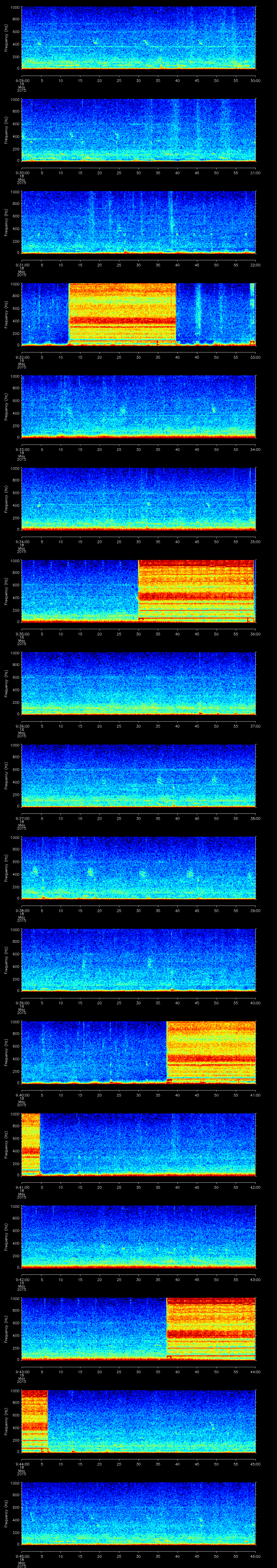Image resolution: width=277 pixels, height=1568 pixels.
Task: Select the noise block in the 9:43:00 spectrogram
Action: (211, 1329)
